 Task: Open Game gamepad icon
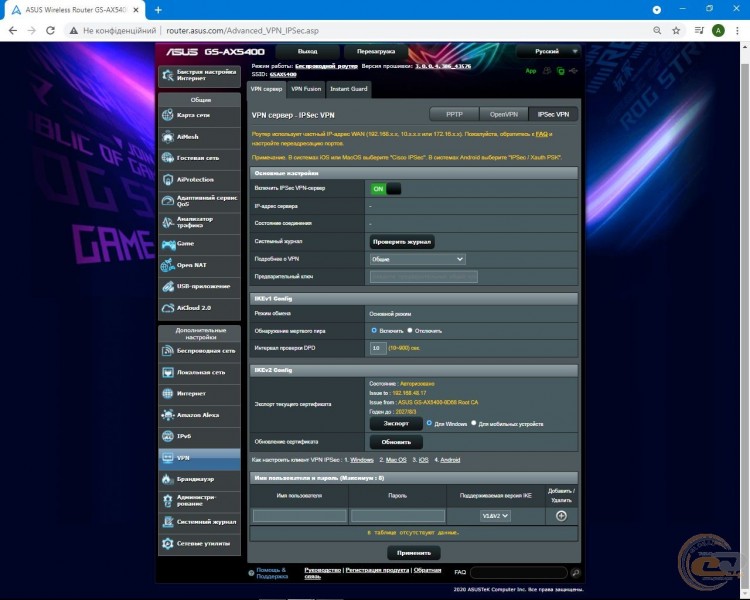click(x=167, y=244)
